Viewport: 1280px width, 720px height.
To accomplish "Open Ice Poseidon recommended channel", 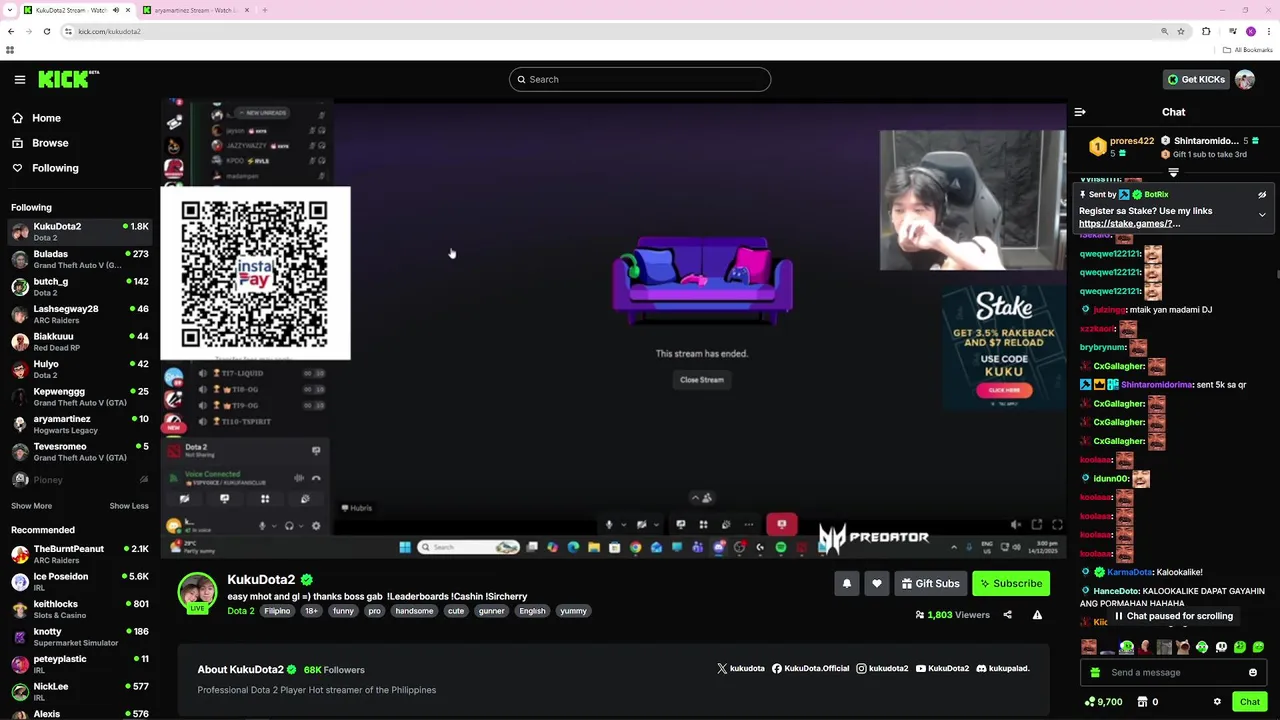I will pyautogui.click(x=80, y=581).
